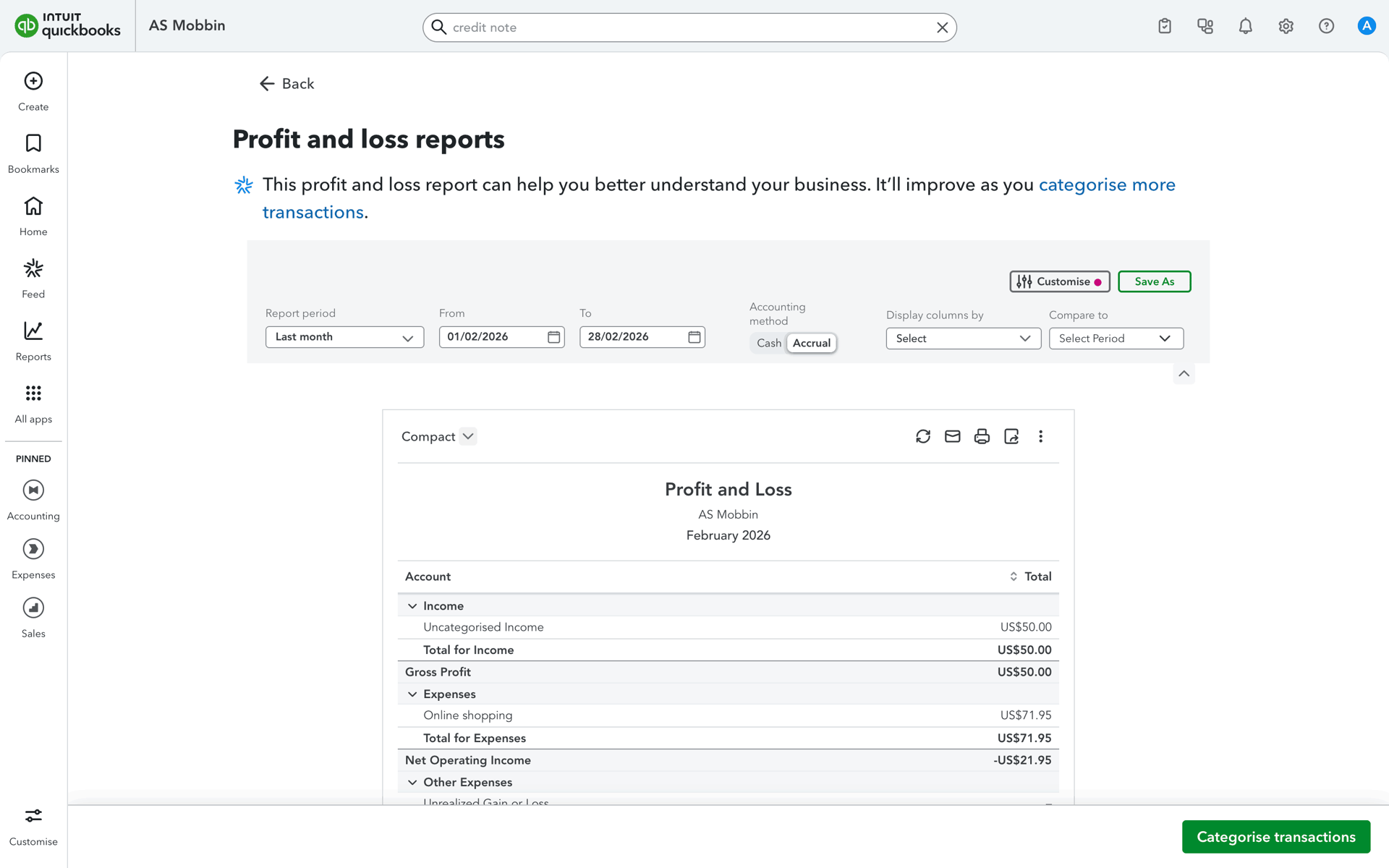
Task: Open report more options (three dots)
Action: [1041, 436]
